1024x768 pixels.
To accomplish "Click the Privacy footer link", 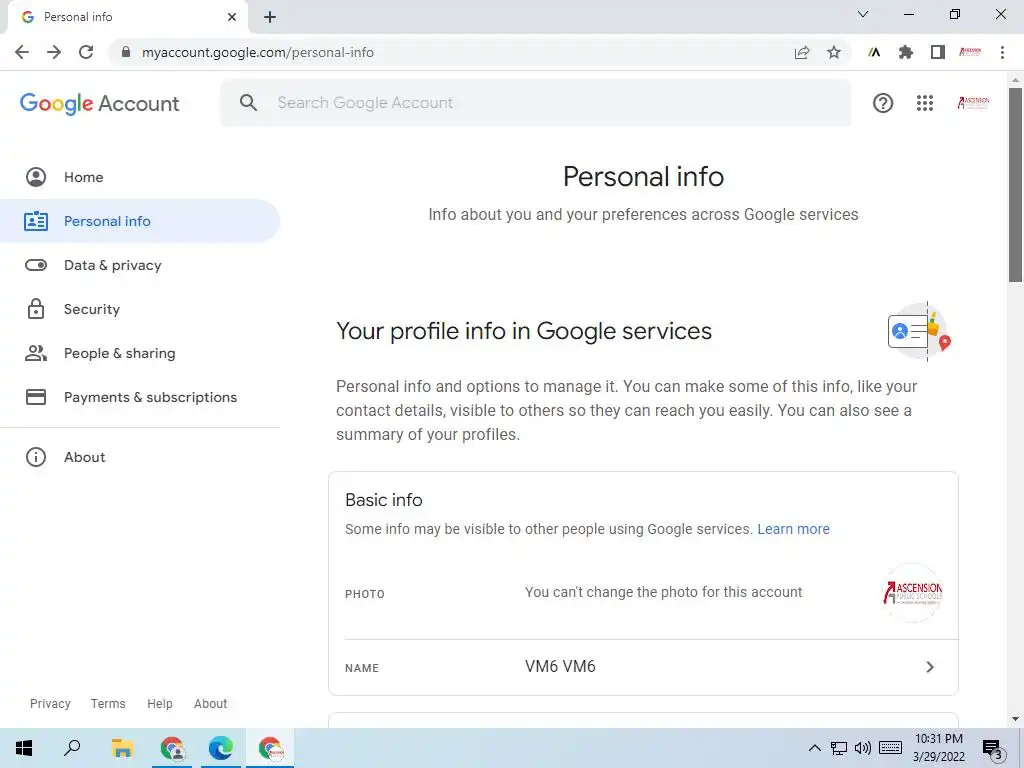I will coord(50,703).
